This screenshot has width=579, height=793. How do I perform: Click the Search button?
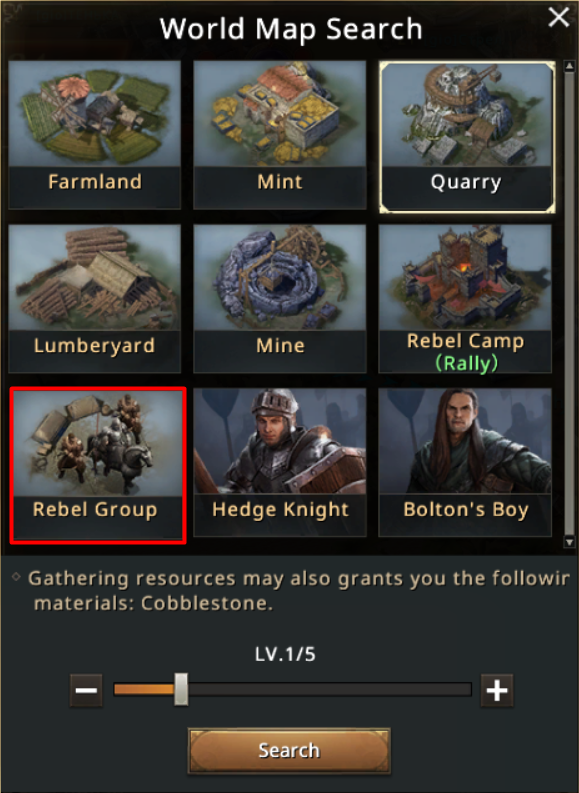click(289, 751)
